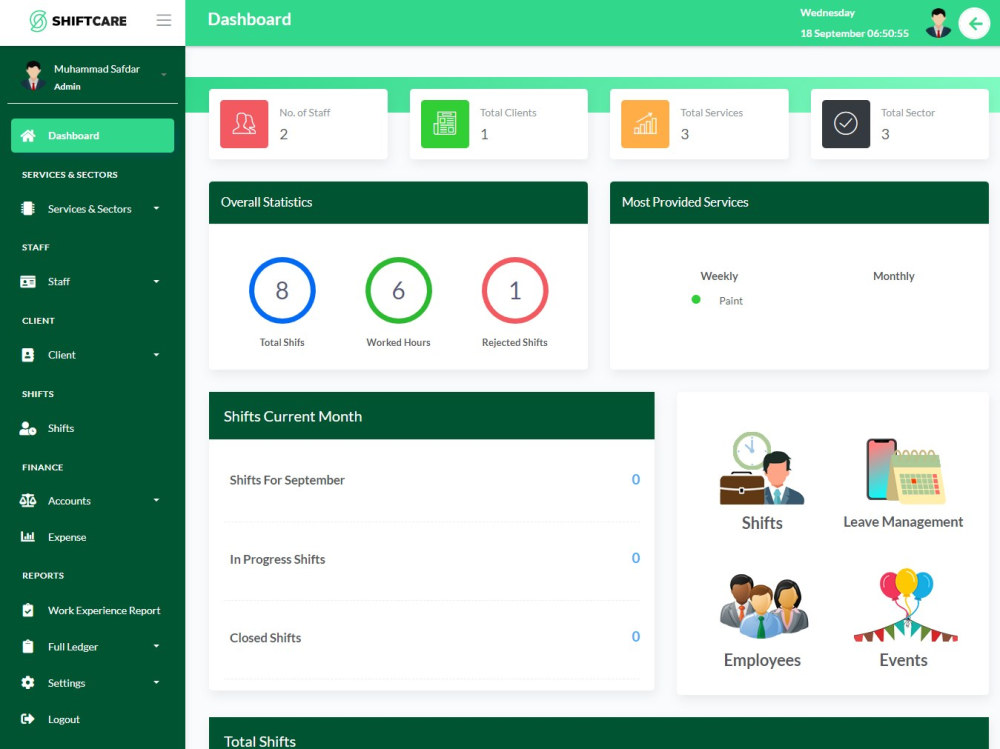Viewport: 1000px width, 749px height.
Task: Expand the Accounts submenu arrow
Action: pyautogui.click(x=156, y=500)
